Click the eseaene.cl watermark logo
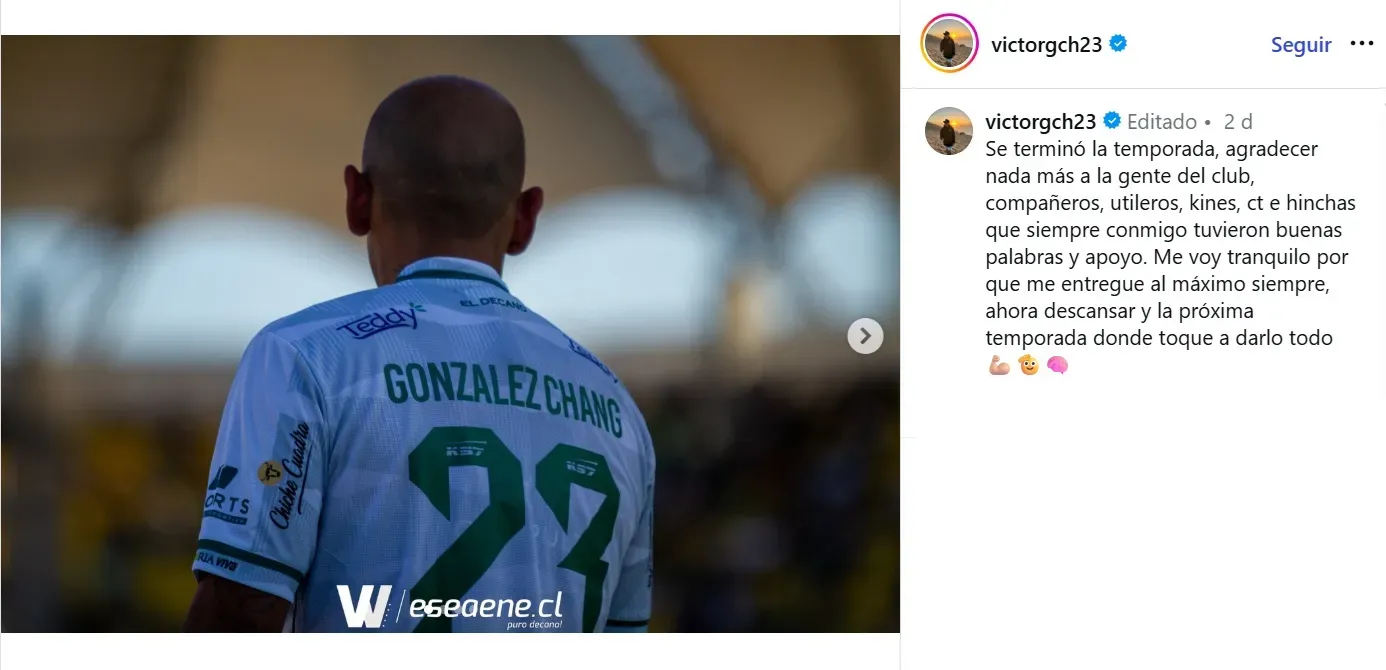 449,606
